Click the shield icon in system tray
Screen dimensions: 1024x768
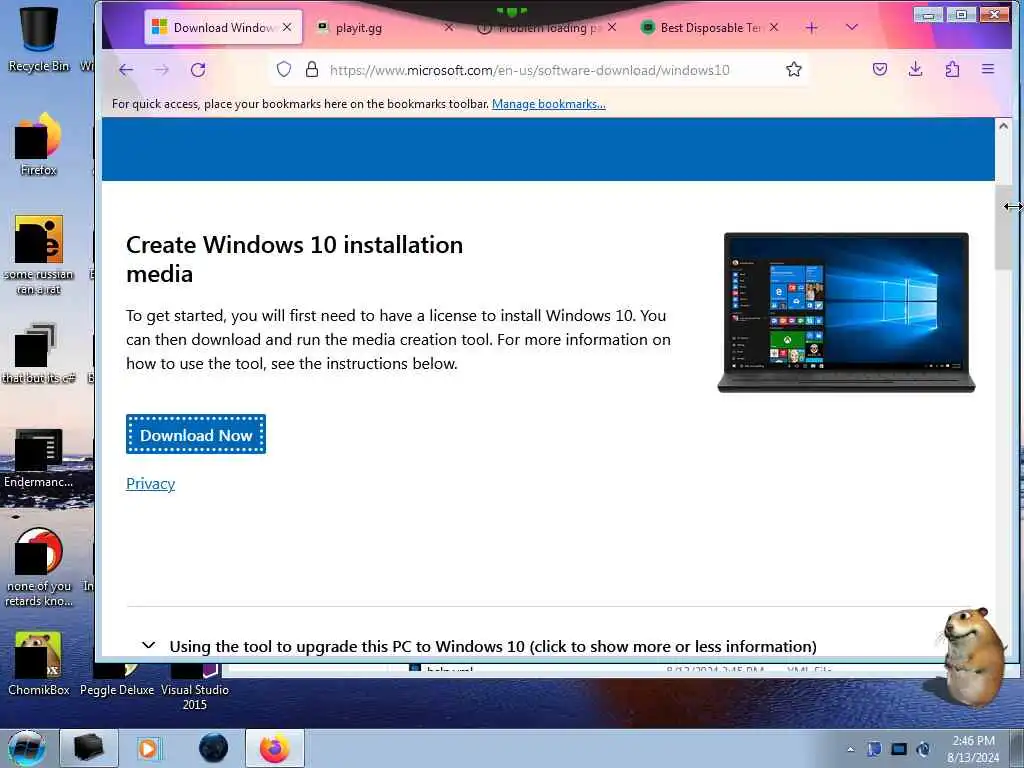point(874,749)
